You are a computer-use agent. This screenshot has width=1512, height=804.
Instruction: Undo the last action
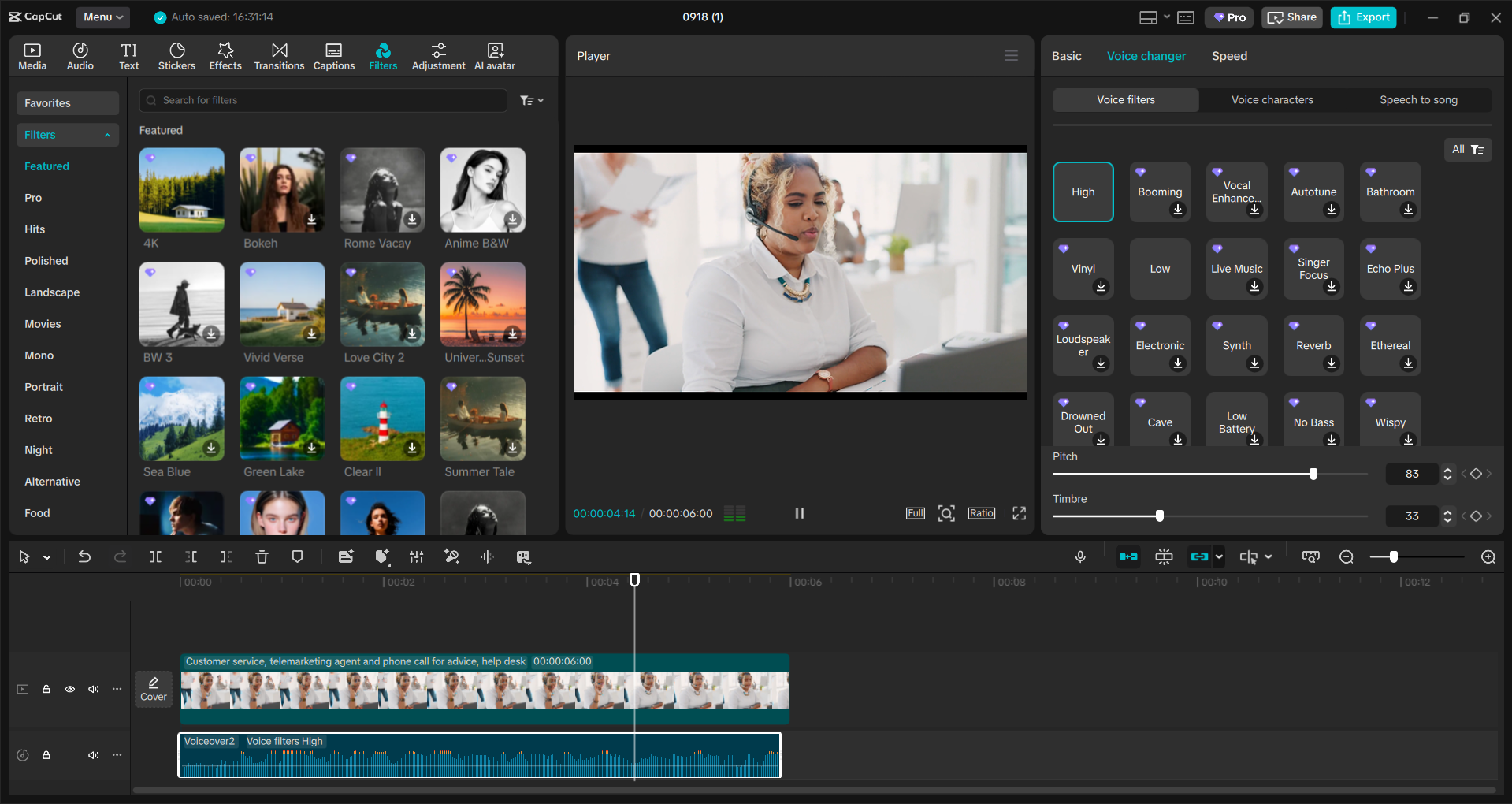[84, 556]
